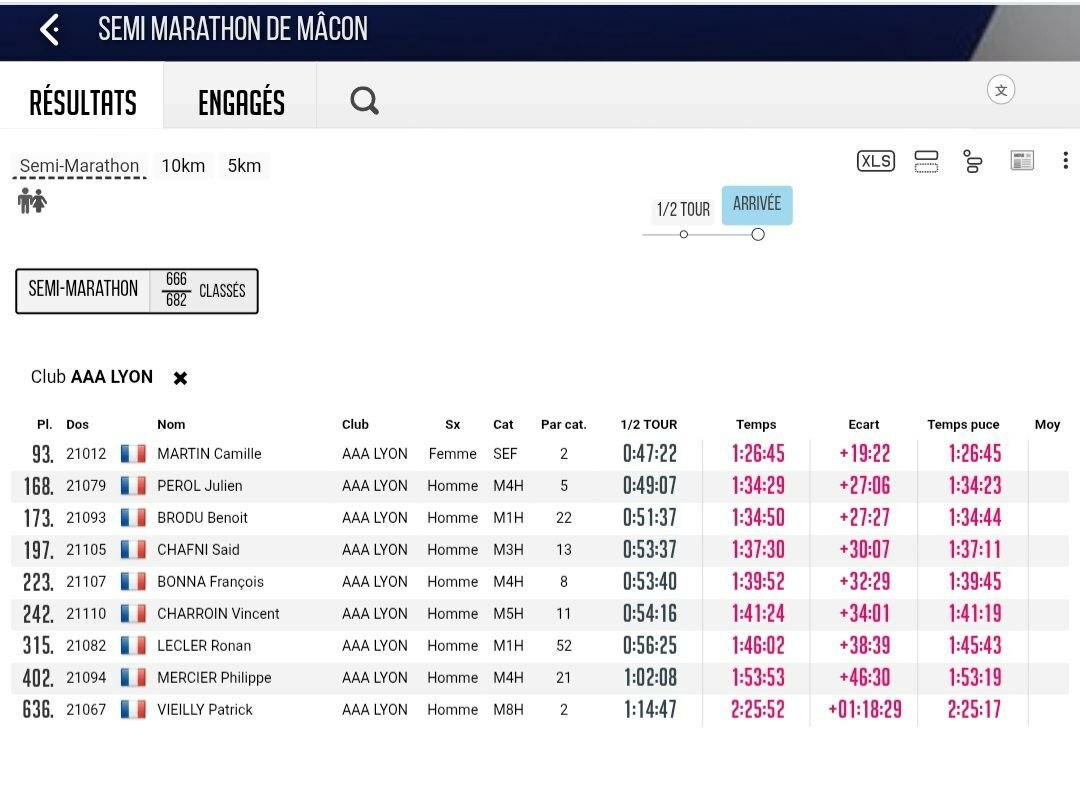Open the search magnifier icon
Viewport: 1080px width, 797px height.
tap(364, 101)
